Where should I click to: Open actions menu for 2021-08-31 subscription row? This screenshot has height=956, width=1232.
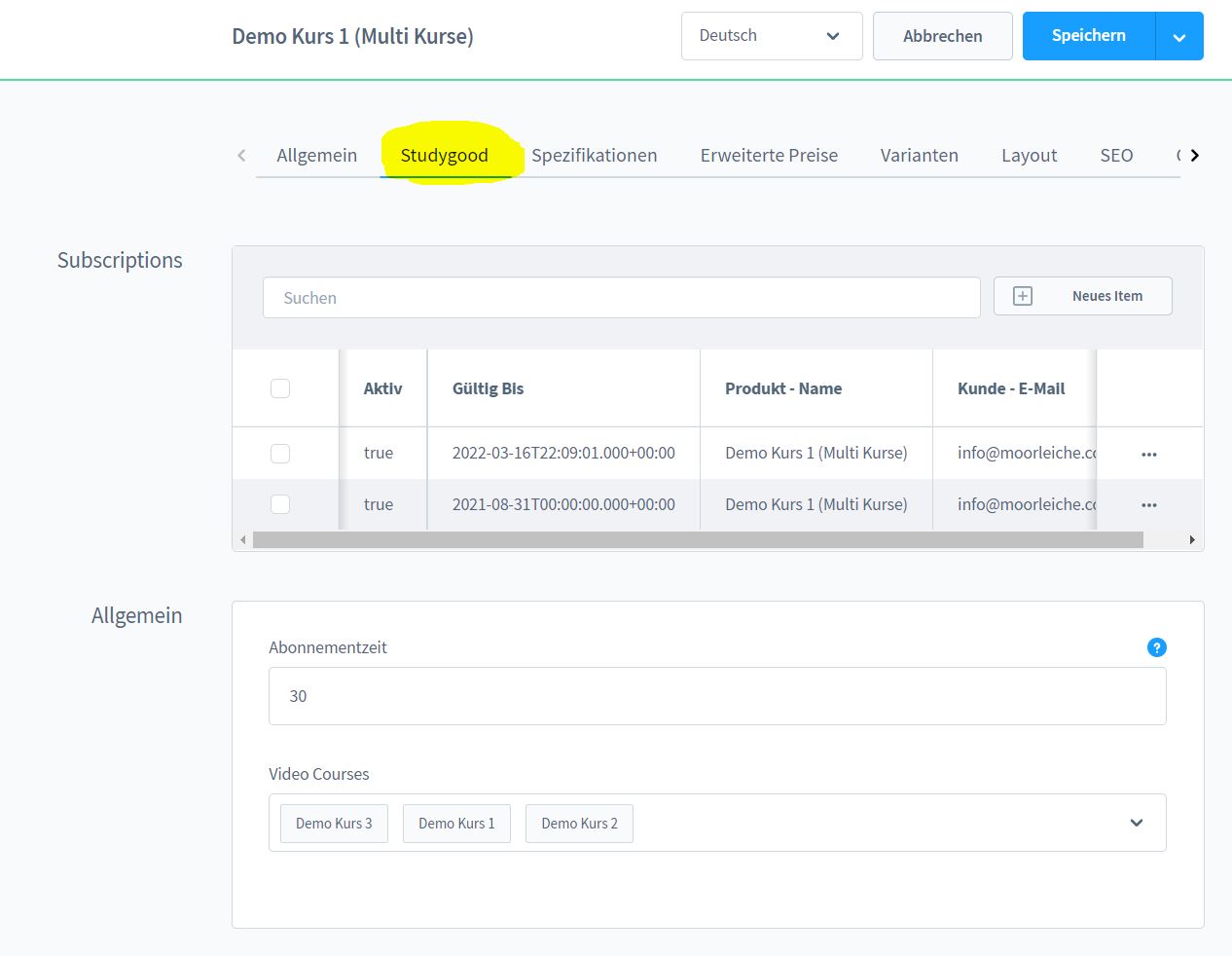pos(1148,505)
